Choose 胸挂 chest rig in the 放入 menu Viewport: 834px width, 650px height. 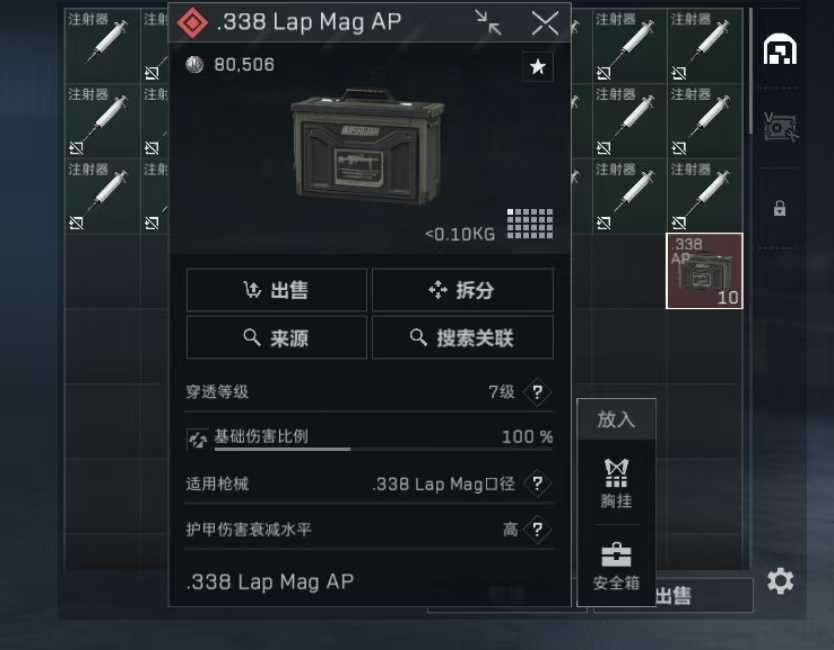point(616,483)
